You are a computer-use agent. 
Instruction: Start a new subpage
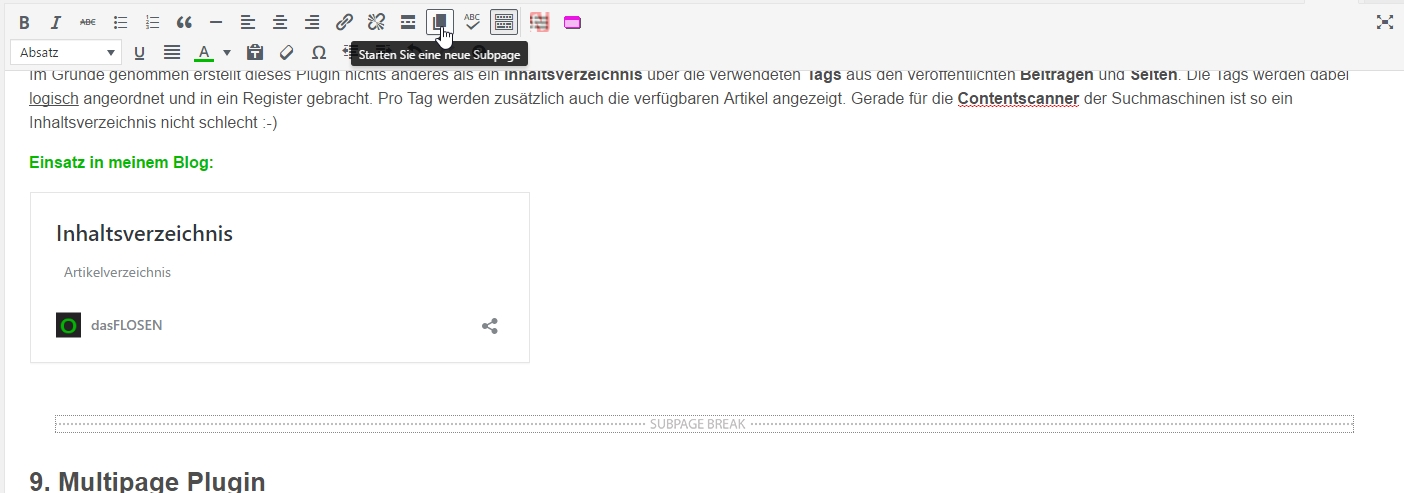[440, 22]
